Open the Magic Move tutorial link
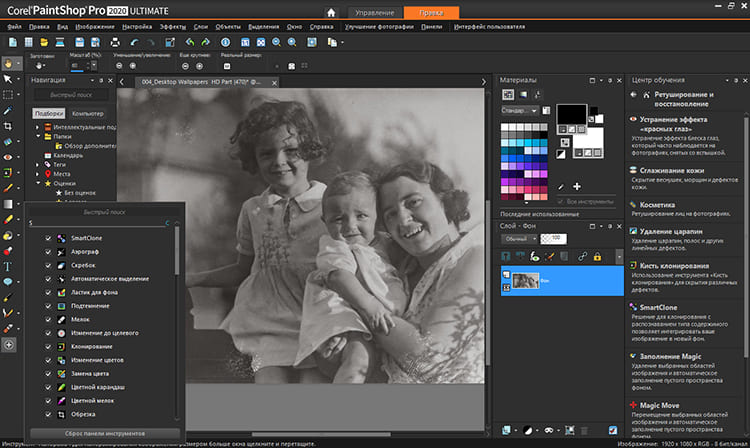This screenshot has height=448, width=750. pos(659,405)
